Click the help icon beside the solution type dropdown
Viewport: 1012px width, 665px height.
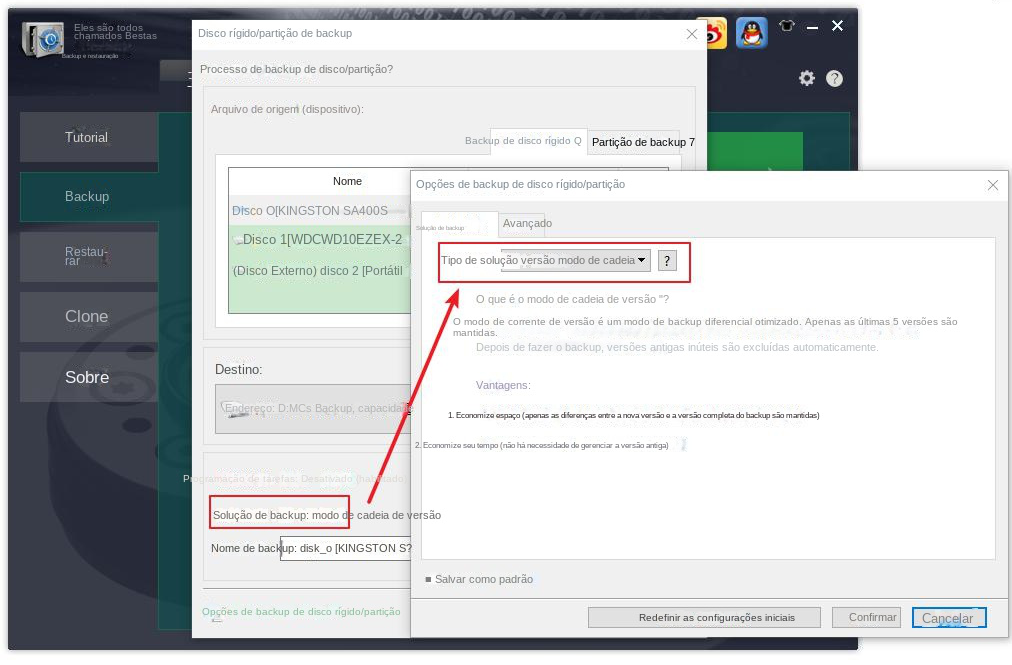click(x=666, y=261)
